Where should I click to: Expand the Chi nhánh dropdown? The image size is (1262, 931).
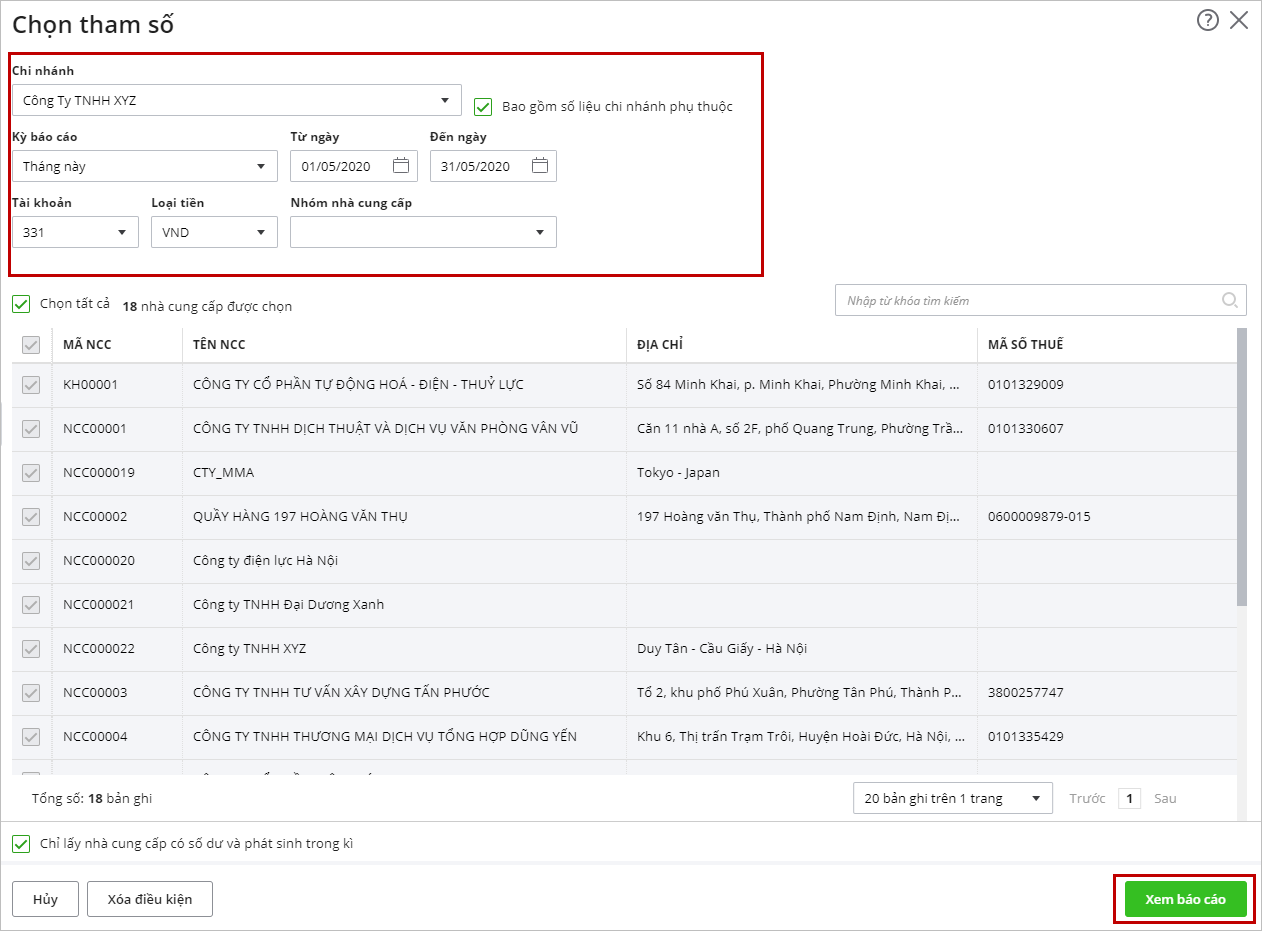(x=445, y=100)
